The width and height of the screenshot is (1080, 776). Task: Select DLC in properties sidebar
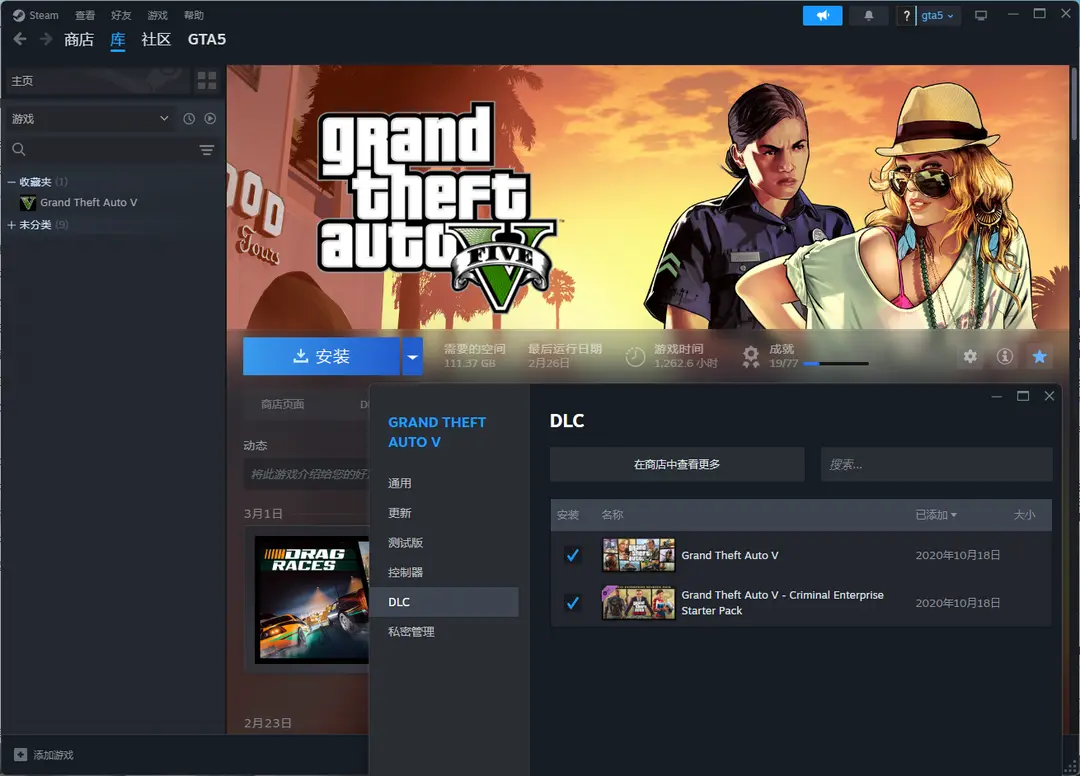[444, 602]
